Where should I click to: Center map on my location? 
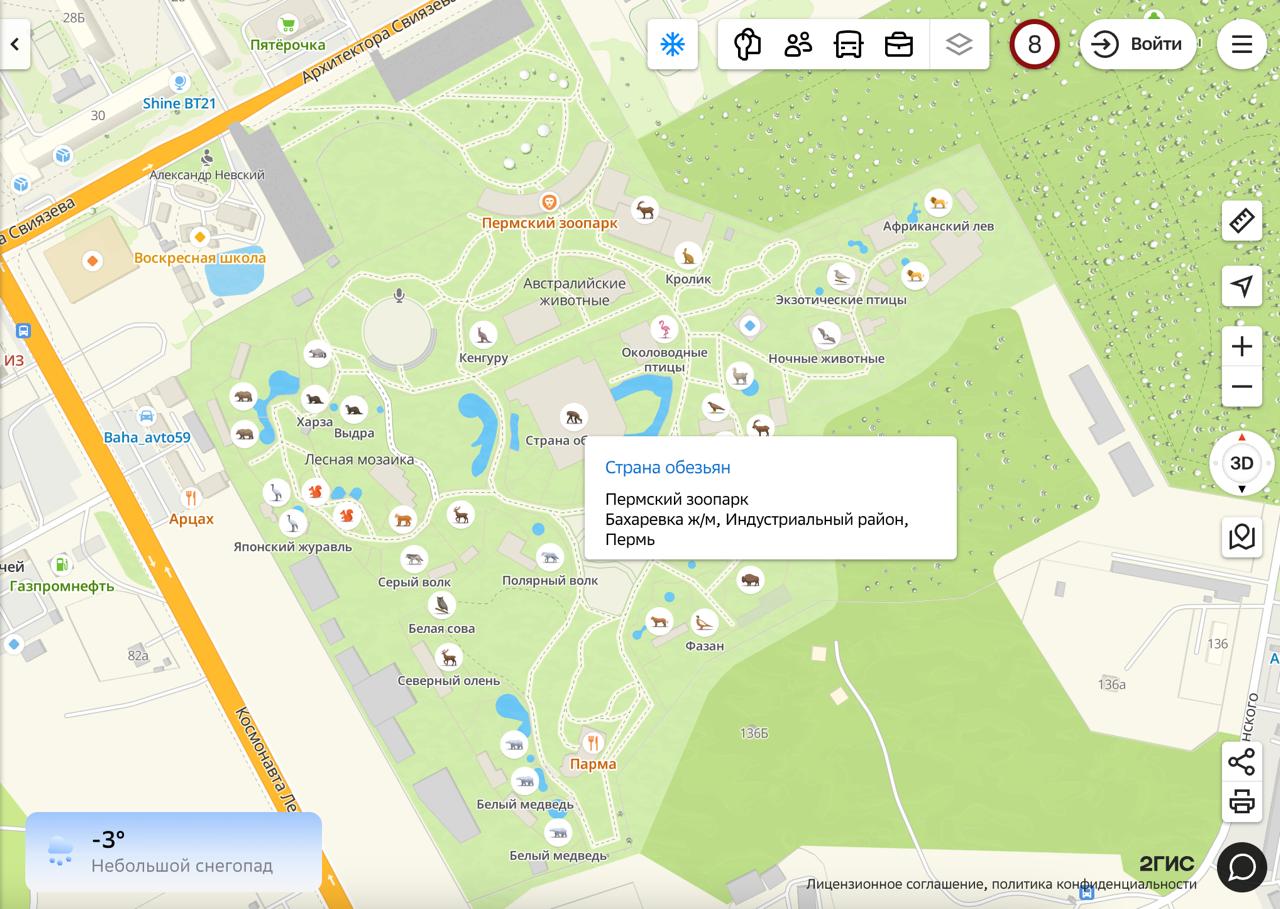[x=1241, y=287]
